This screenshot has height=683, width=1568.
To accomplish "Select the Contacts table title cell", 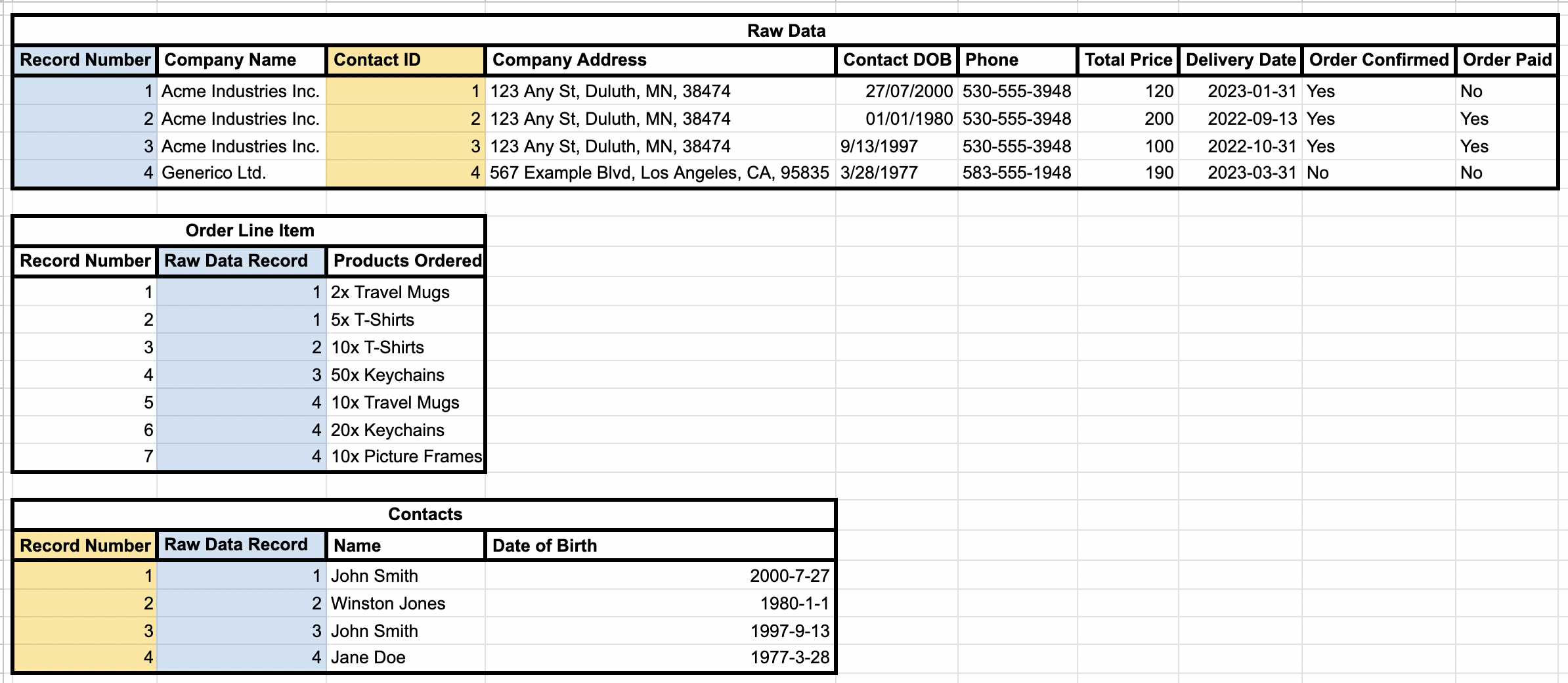I will [x=424, y=514].
